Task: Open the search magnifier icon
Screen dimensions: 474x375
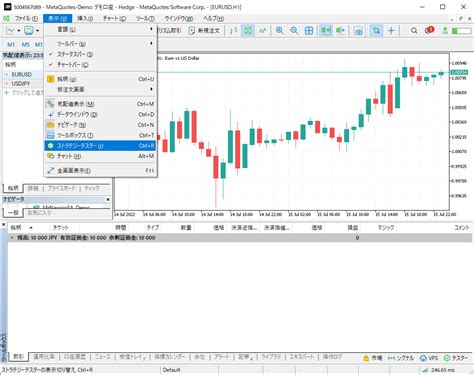Action: pyautogui.click(x=414, y=31)
